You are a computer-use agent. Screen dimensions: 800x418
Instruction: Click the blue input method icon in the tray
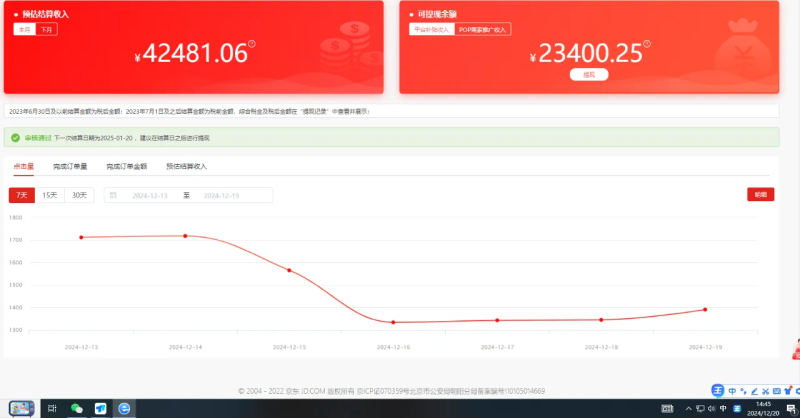click(737, 408)
